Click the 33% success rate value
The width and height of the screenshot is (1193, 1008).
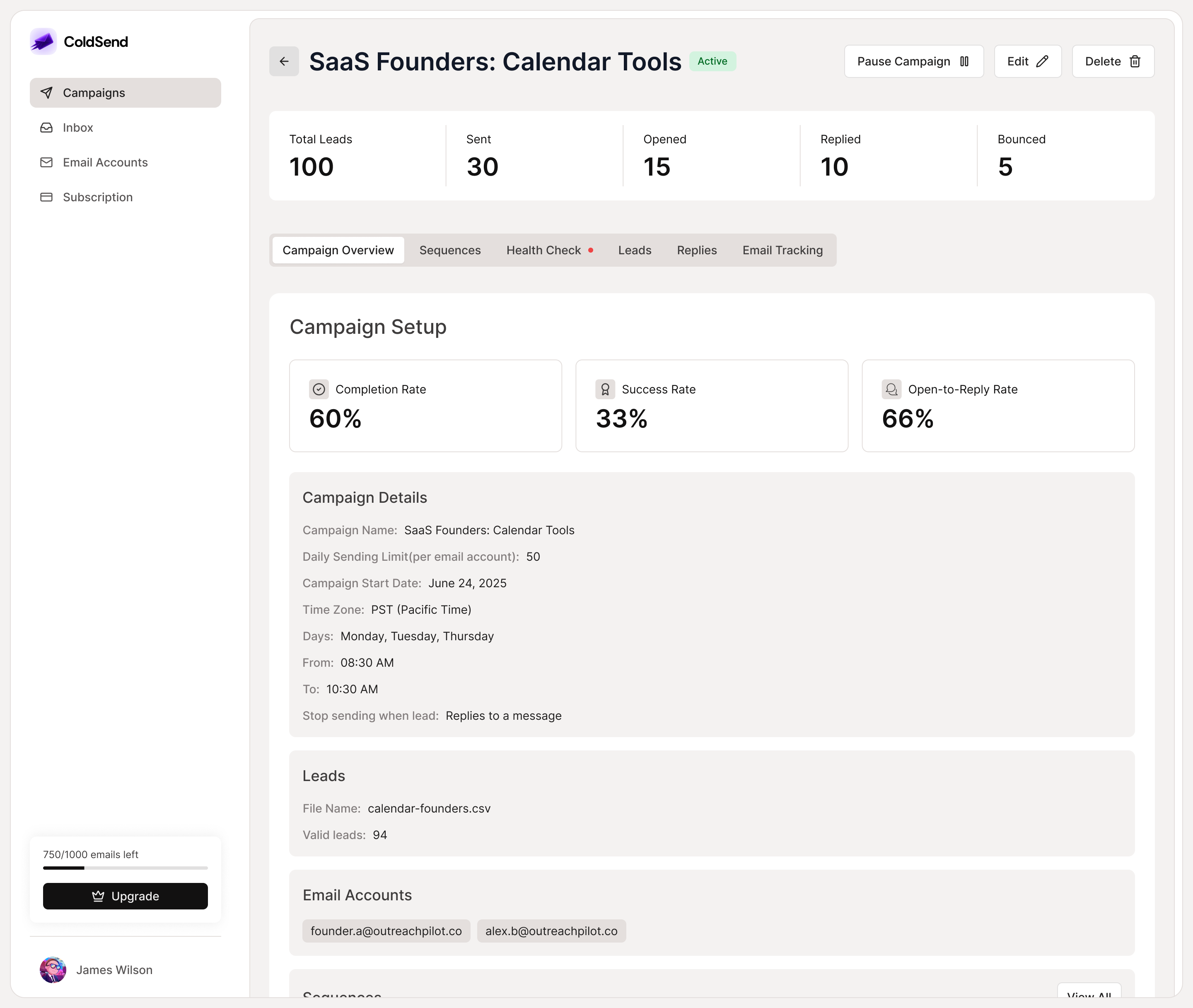click(x=622, y=419)
